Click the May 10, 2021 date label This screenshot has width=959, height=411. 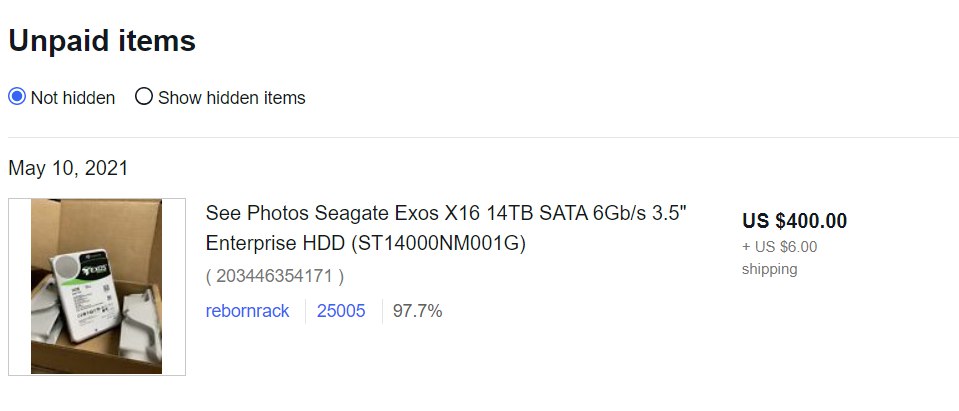point(68,168)
